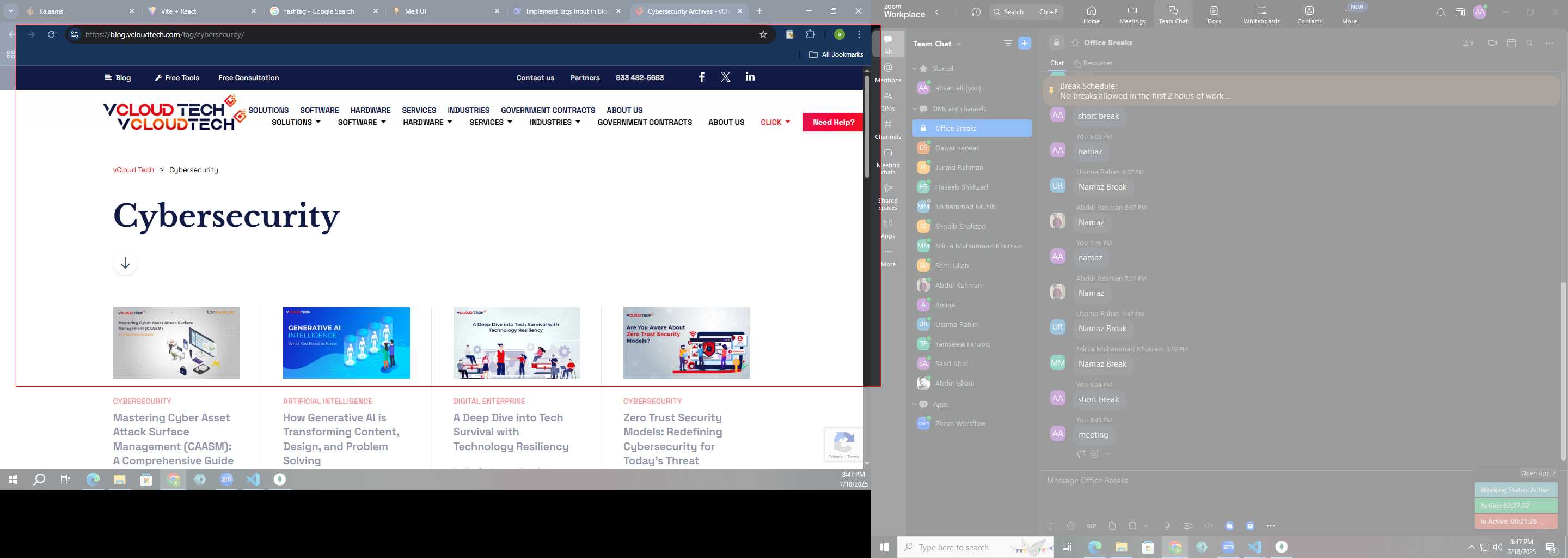
Task: Open Whiteboards in Zoom top bar
Action: (x=1261, y=15)
